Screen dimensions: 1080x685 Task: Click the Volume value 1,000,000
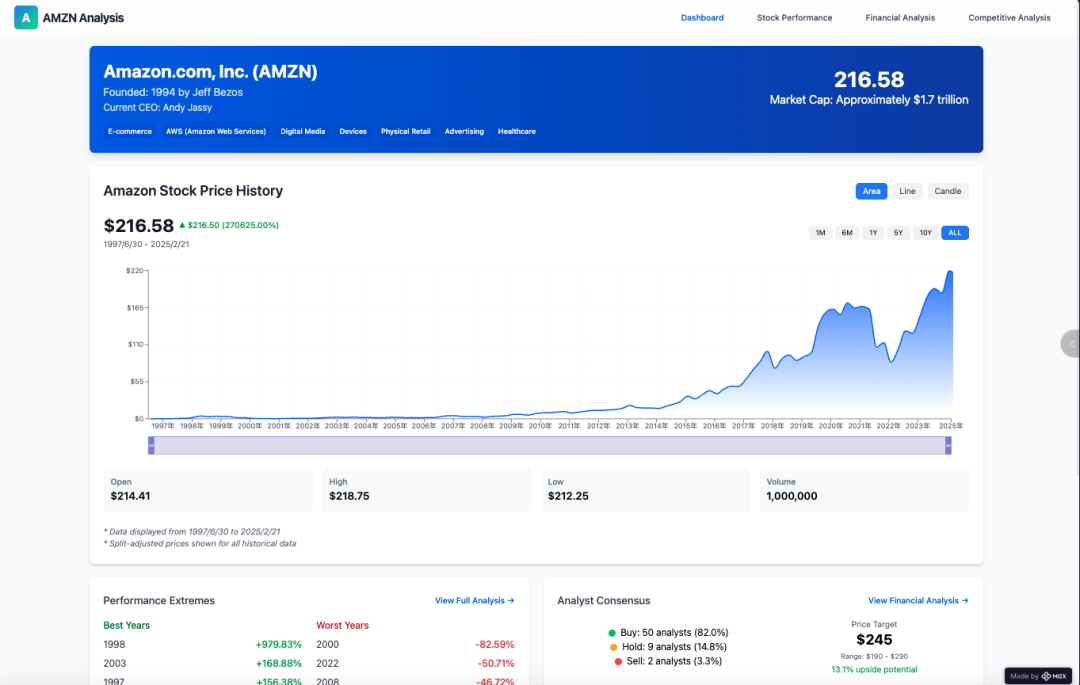pyautogui.click(x=792, y=496)
